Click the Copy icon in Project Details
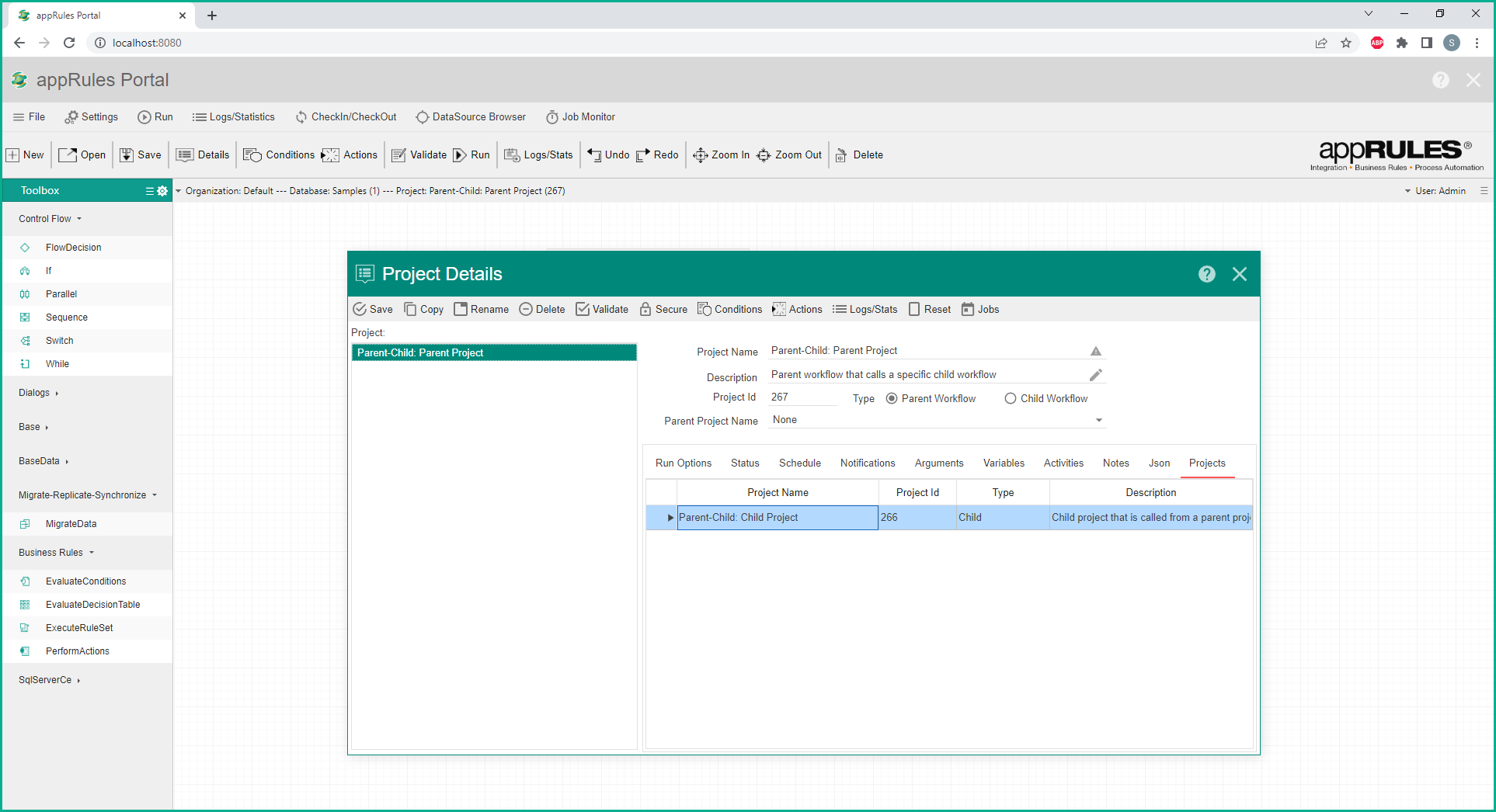The image size is (1496, 812). 410,309
